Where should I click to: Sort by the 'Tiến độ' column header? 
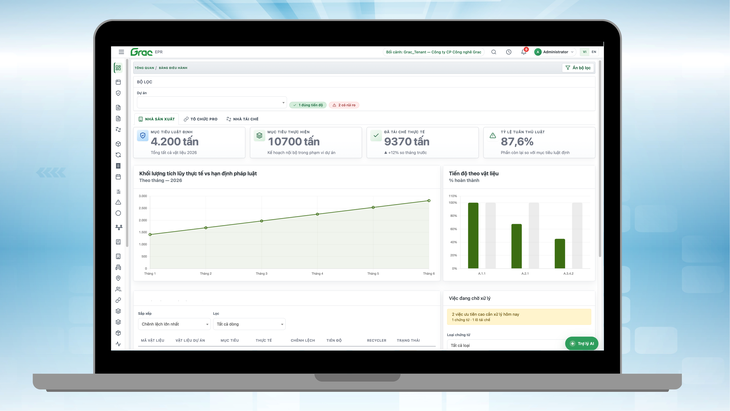[334, 341]
